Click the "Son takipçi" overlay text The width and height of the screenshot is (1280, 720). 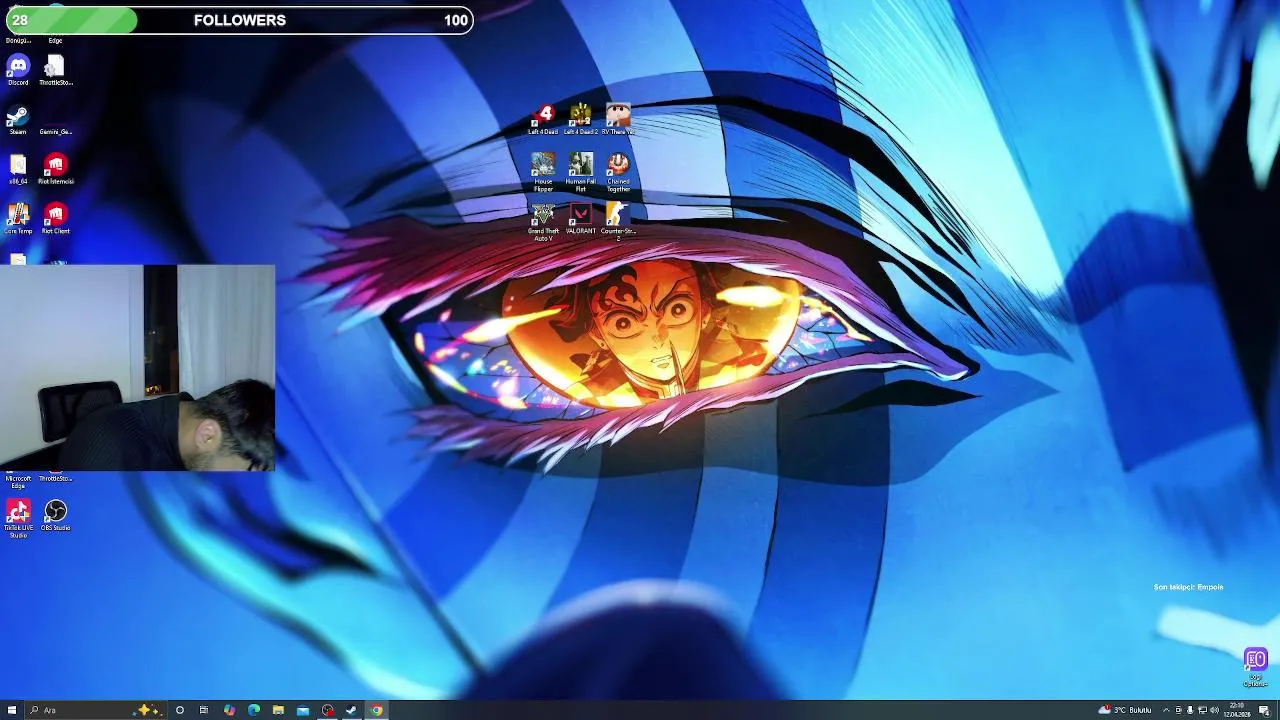click(x=1188, y=587)
